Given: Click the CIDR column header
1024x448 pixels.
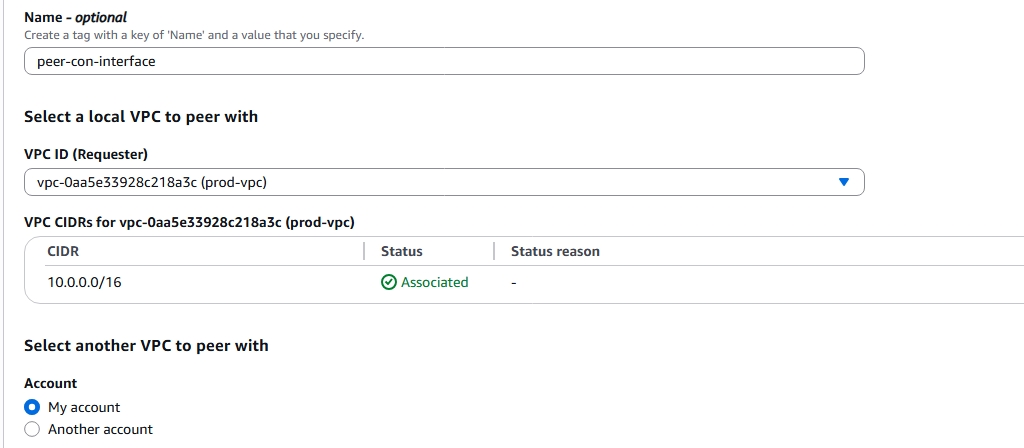Looking at the screenshot, I should pos(63,251).
